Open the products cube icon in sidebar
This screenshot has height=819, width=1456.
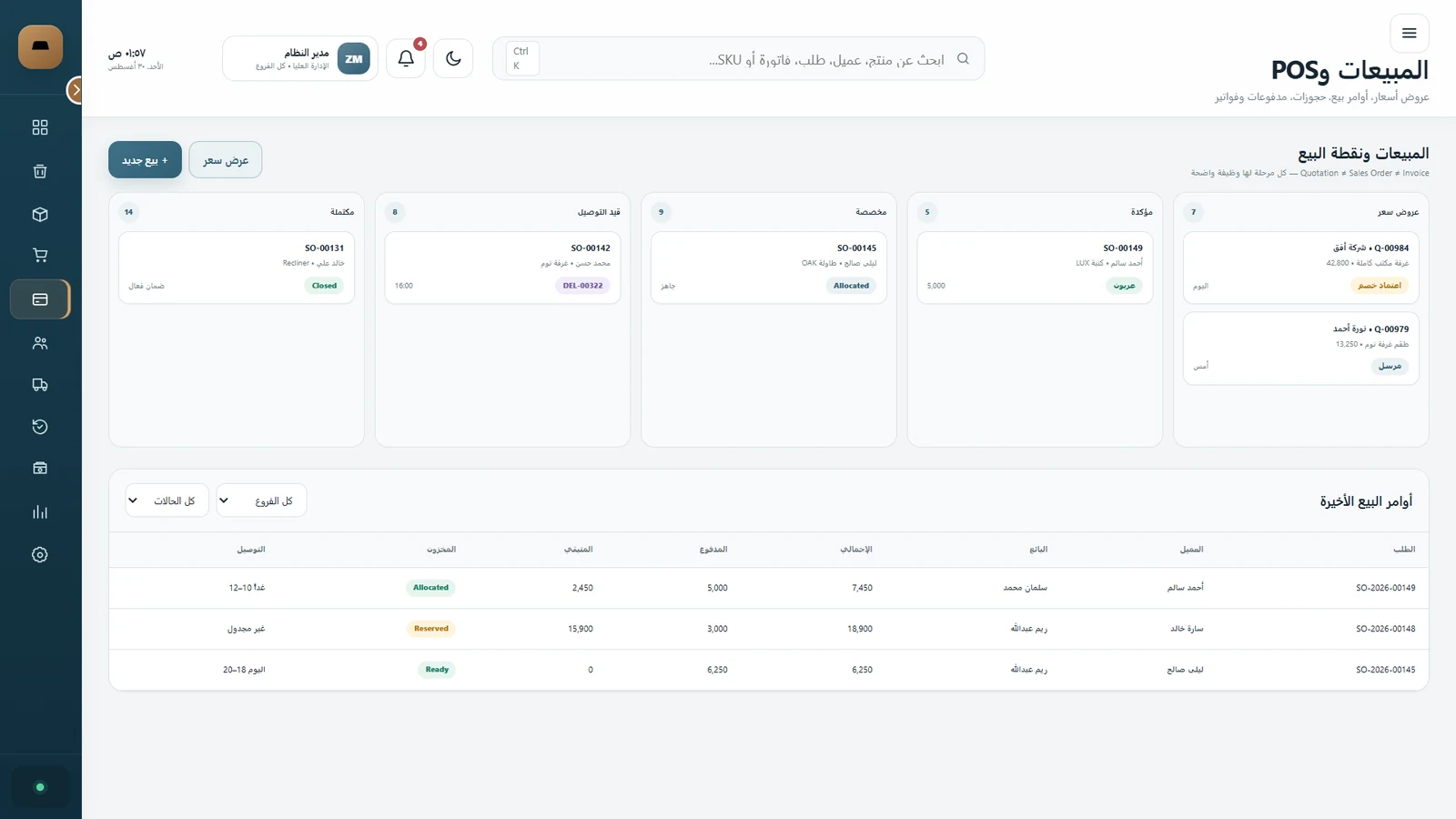coord(40,215)
